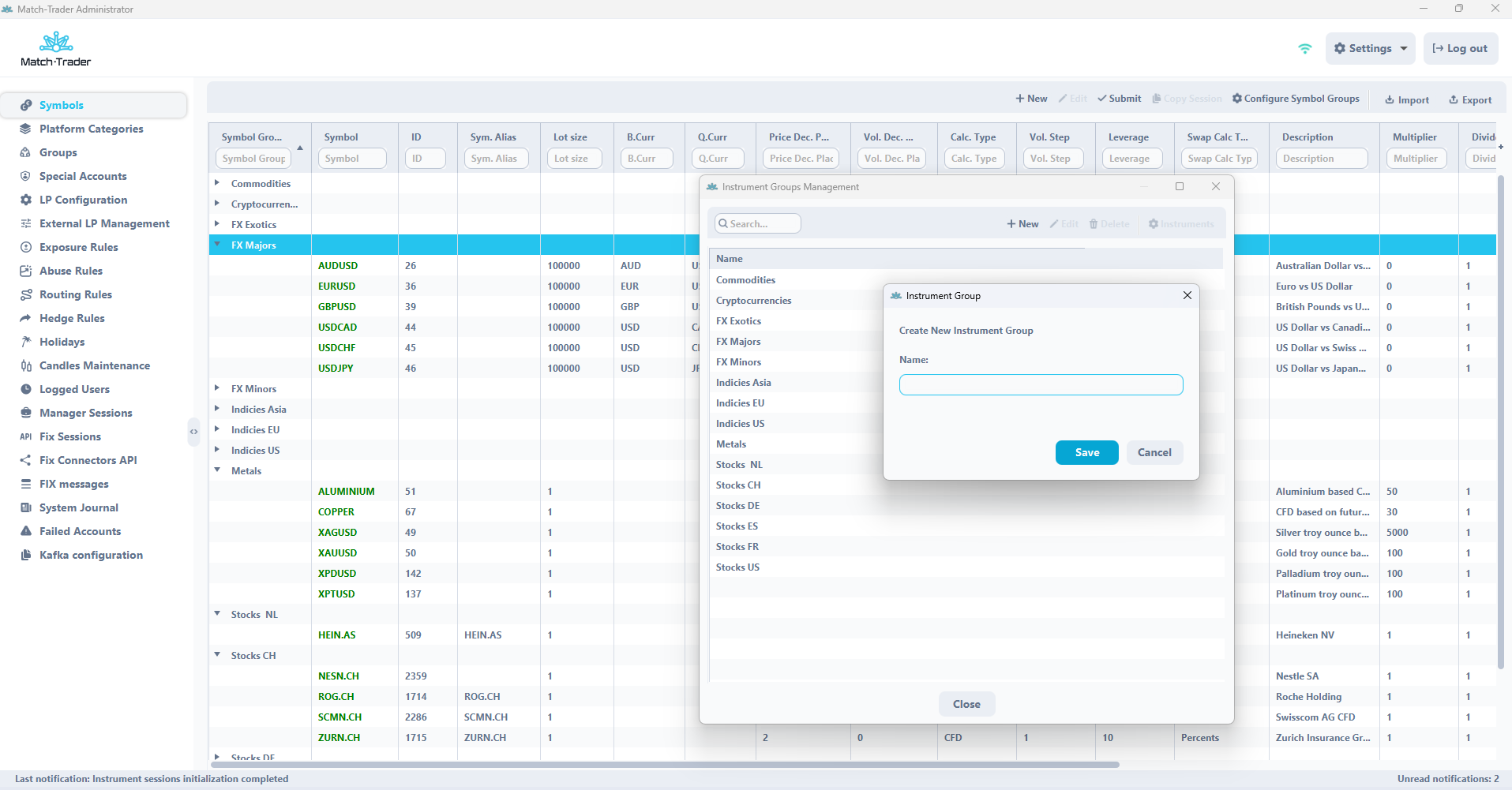
Task: Click the Candles Maintenance icon
Action: click(x=26, y=365)
